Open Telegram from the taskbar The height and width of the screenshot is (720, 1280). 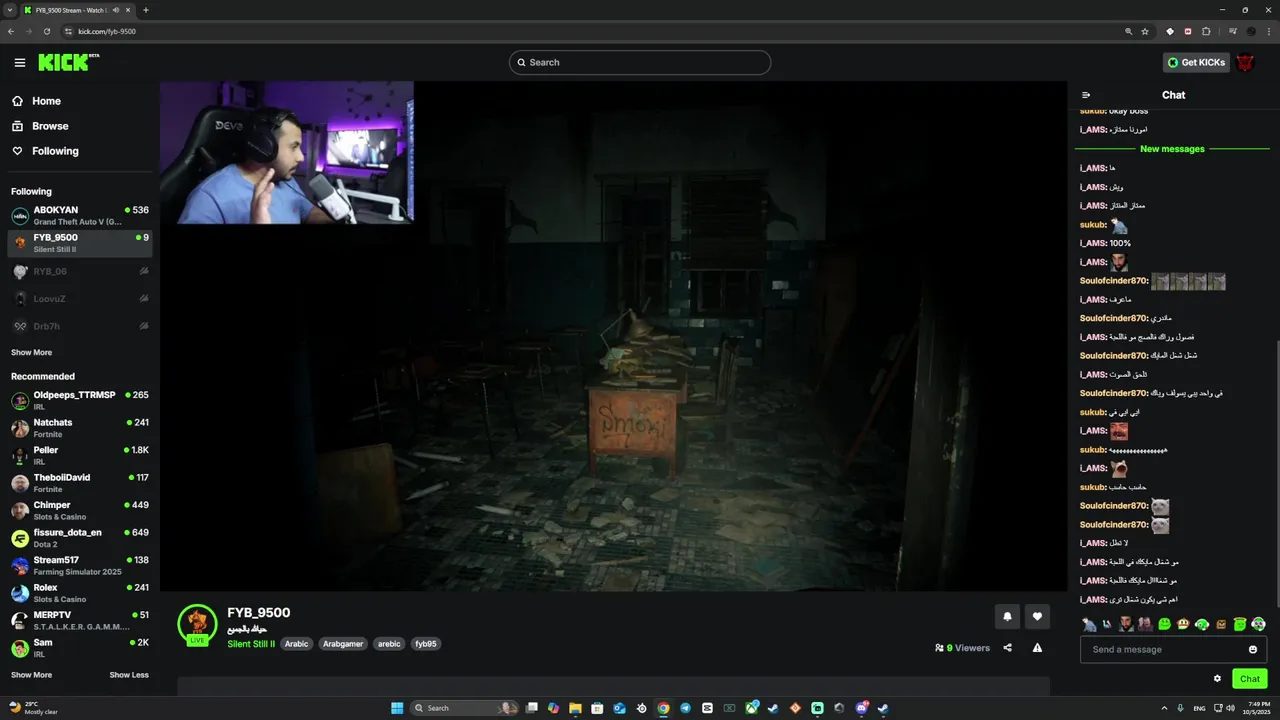click(685, 708)
